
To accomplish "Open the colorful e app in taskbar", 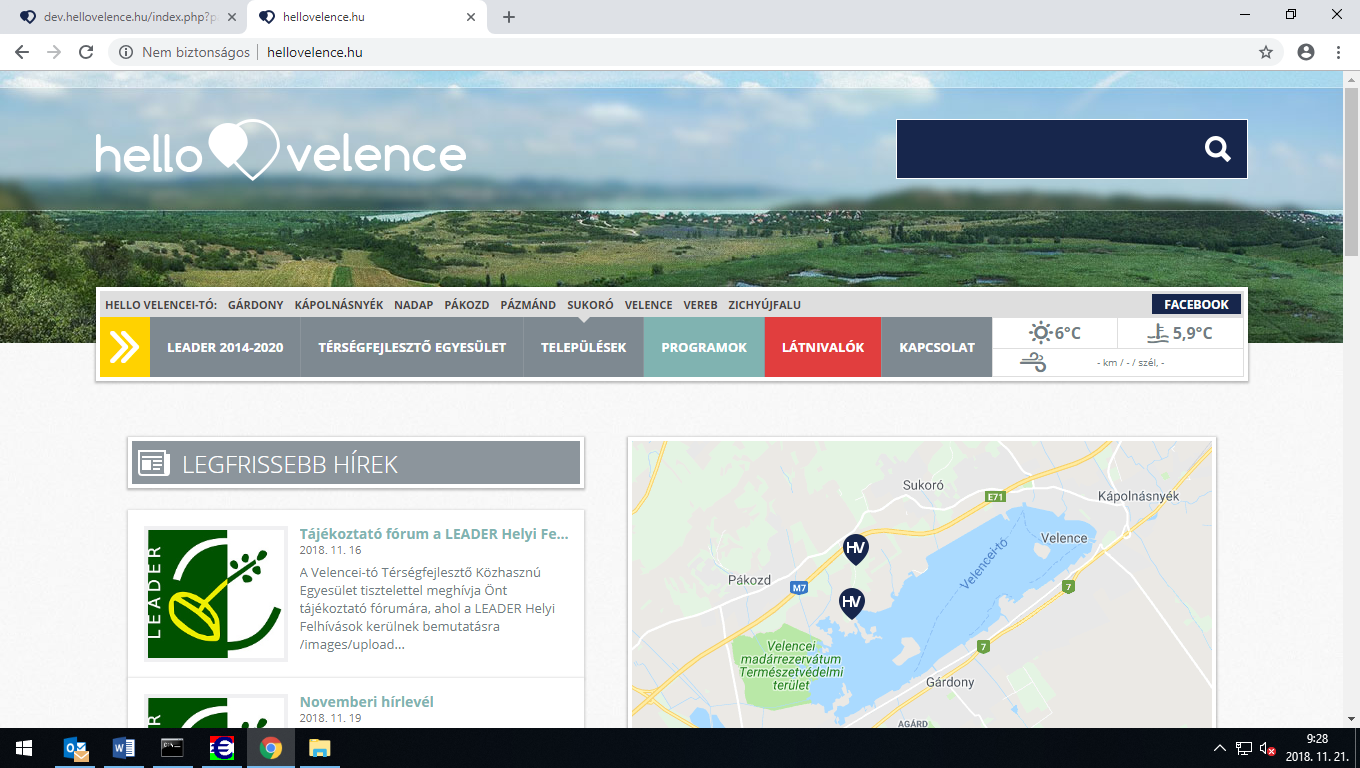I will click(x=222, y=748).
